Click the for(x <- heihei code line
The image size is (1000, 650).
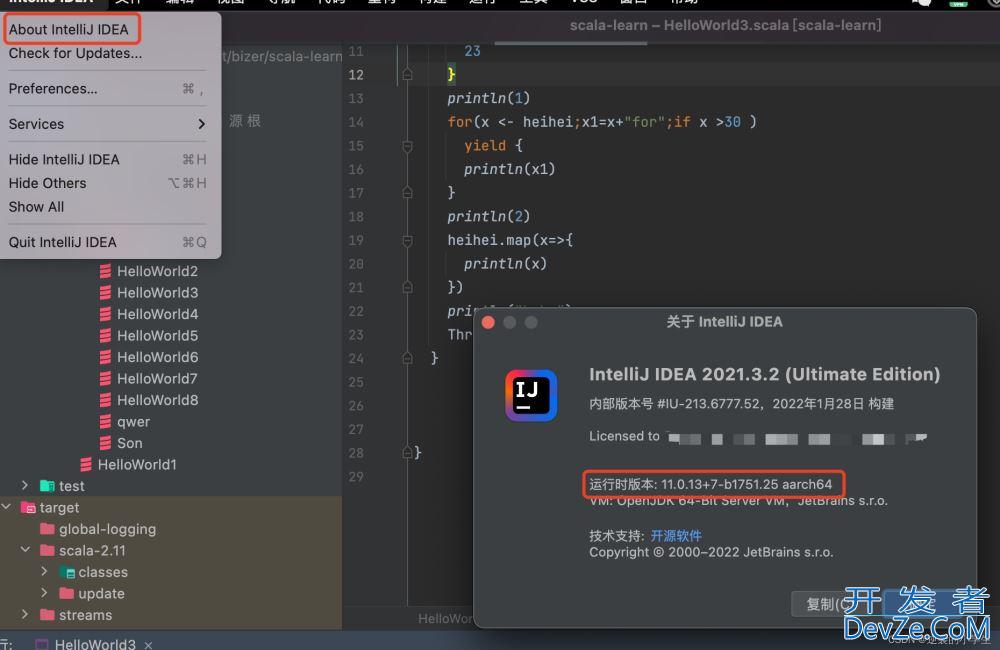[x=601, y=122]
